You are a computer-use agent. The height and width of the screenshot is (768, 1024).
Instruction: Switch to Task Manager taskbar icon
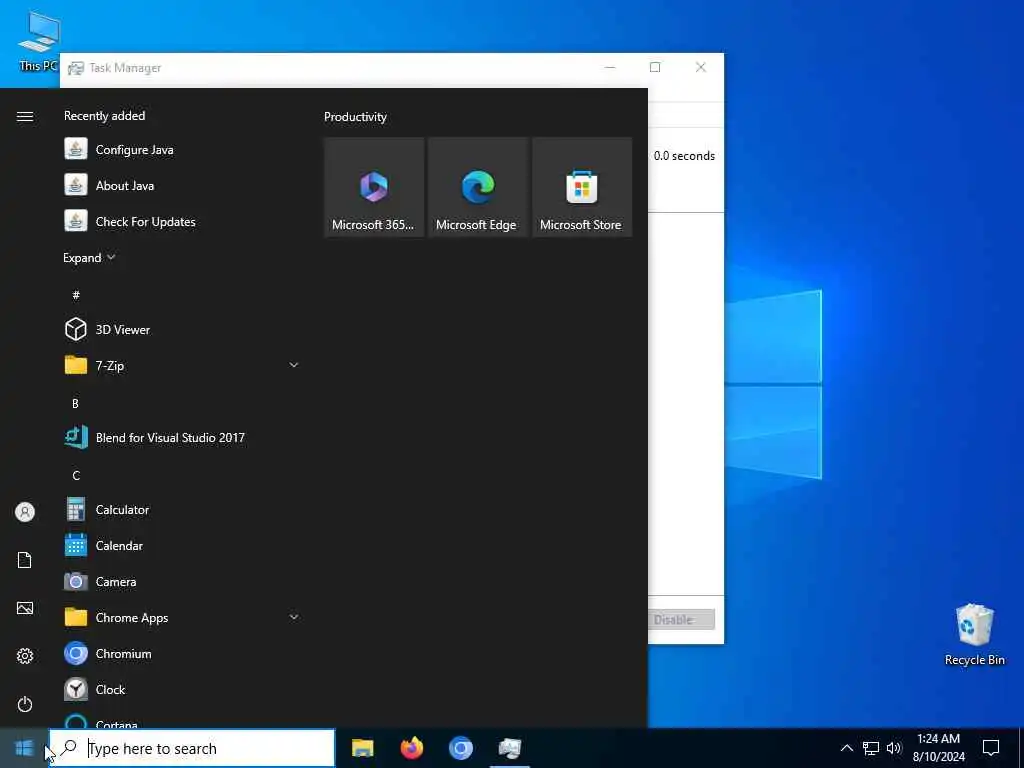510,748
